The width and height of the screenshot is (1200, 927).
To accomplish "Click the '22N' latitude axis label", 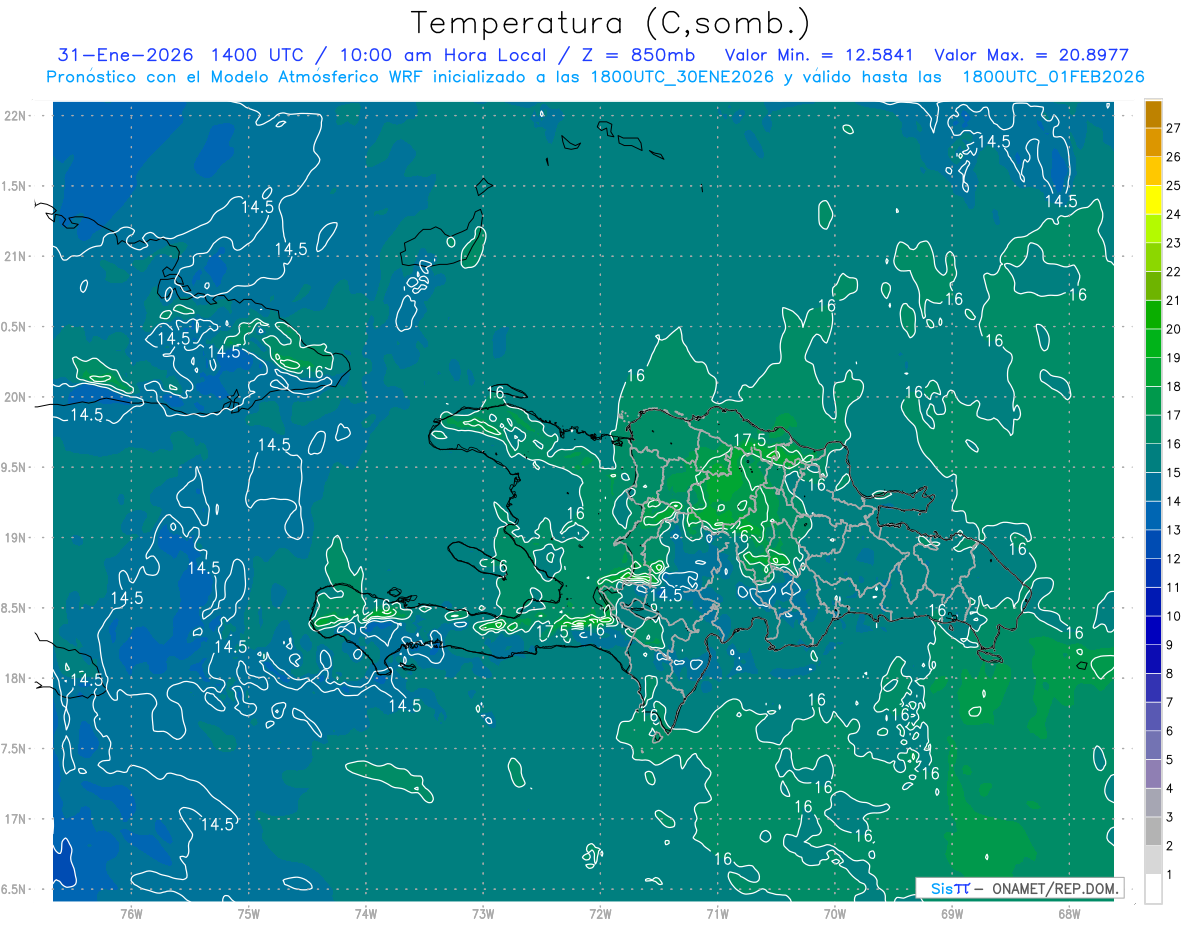I will tap(16, 115).
